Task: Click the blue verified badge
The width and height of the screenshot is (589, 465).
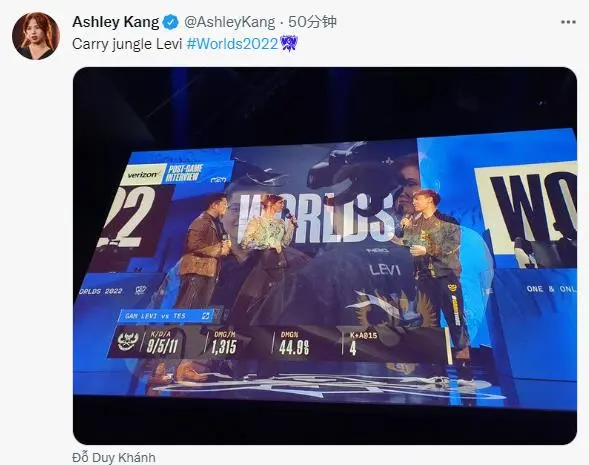Action: 171,23
